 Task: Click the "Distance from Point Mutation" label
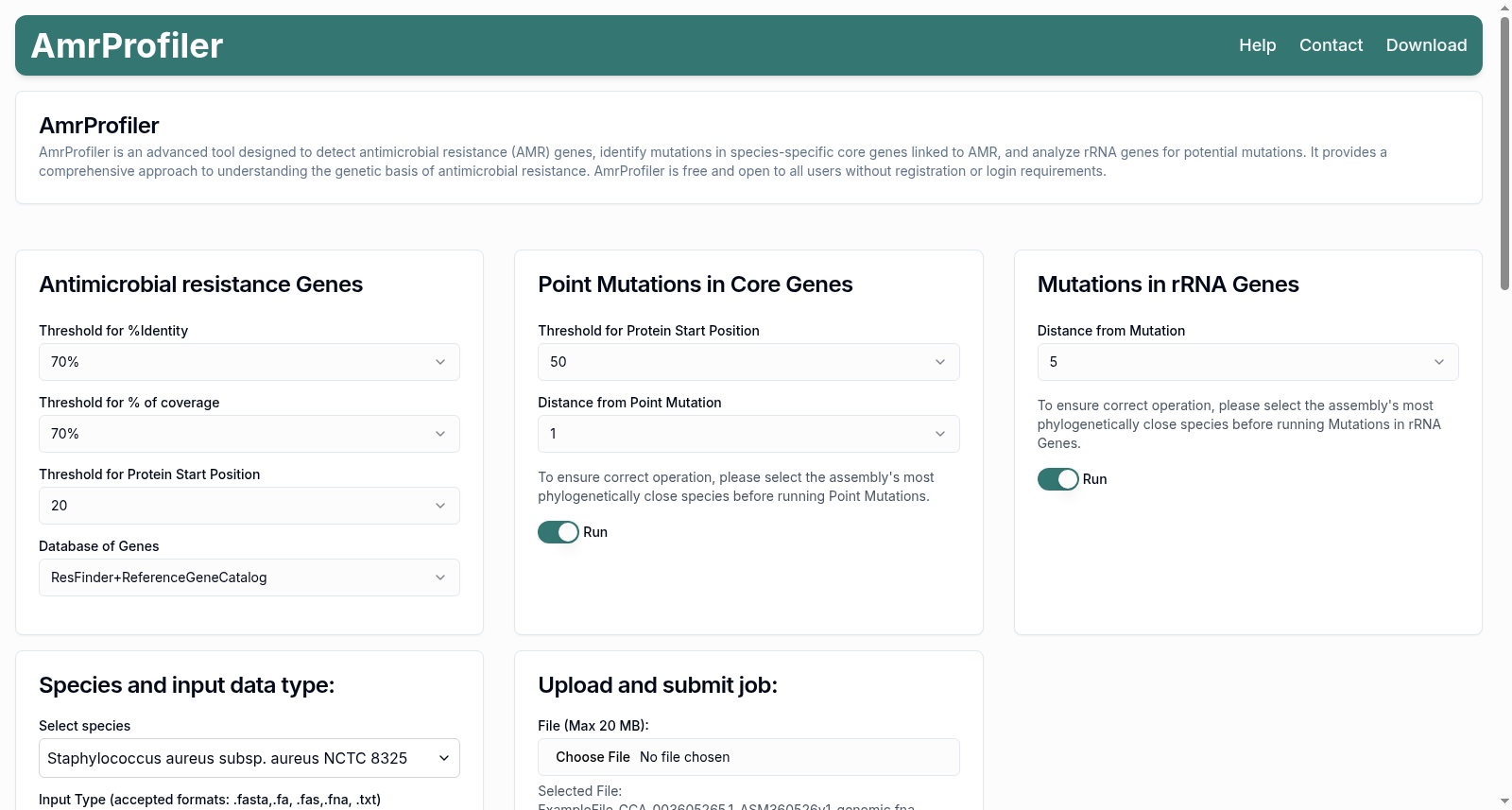coord(629,403)
